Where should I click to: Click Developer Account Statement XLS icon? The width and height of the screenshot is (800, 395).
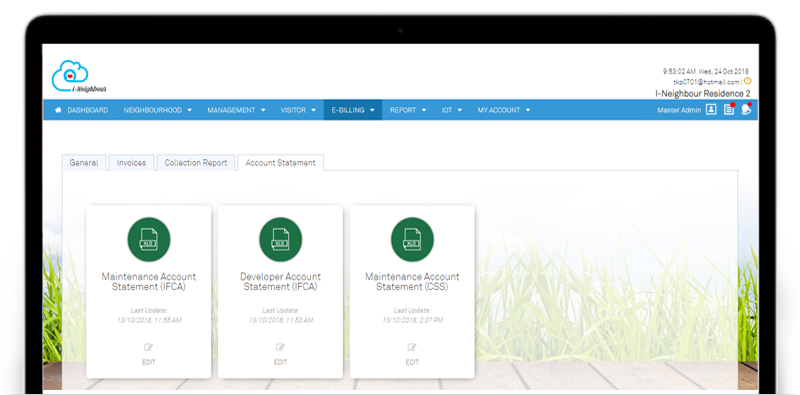click(x=280, y=239)
